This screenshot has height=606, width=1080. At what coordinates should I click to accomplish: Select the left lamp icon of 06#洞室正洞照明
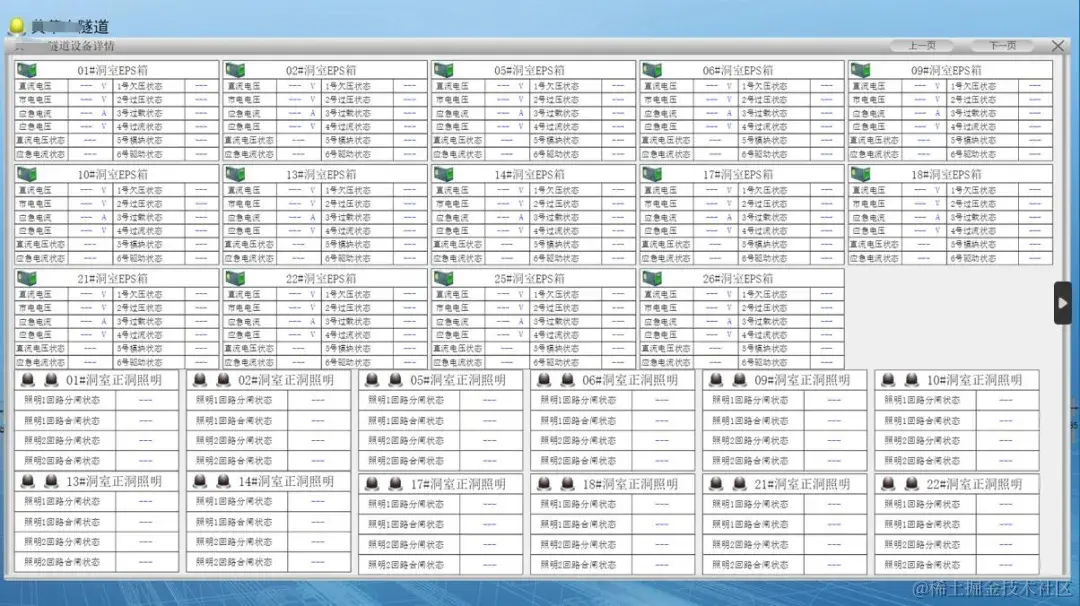click(544, 379)
